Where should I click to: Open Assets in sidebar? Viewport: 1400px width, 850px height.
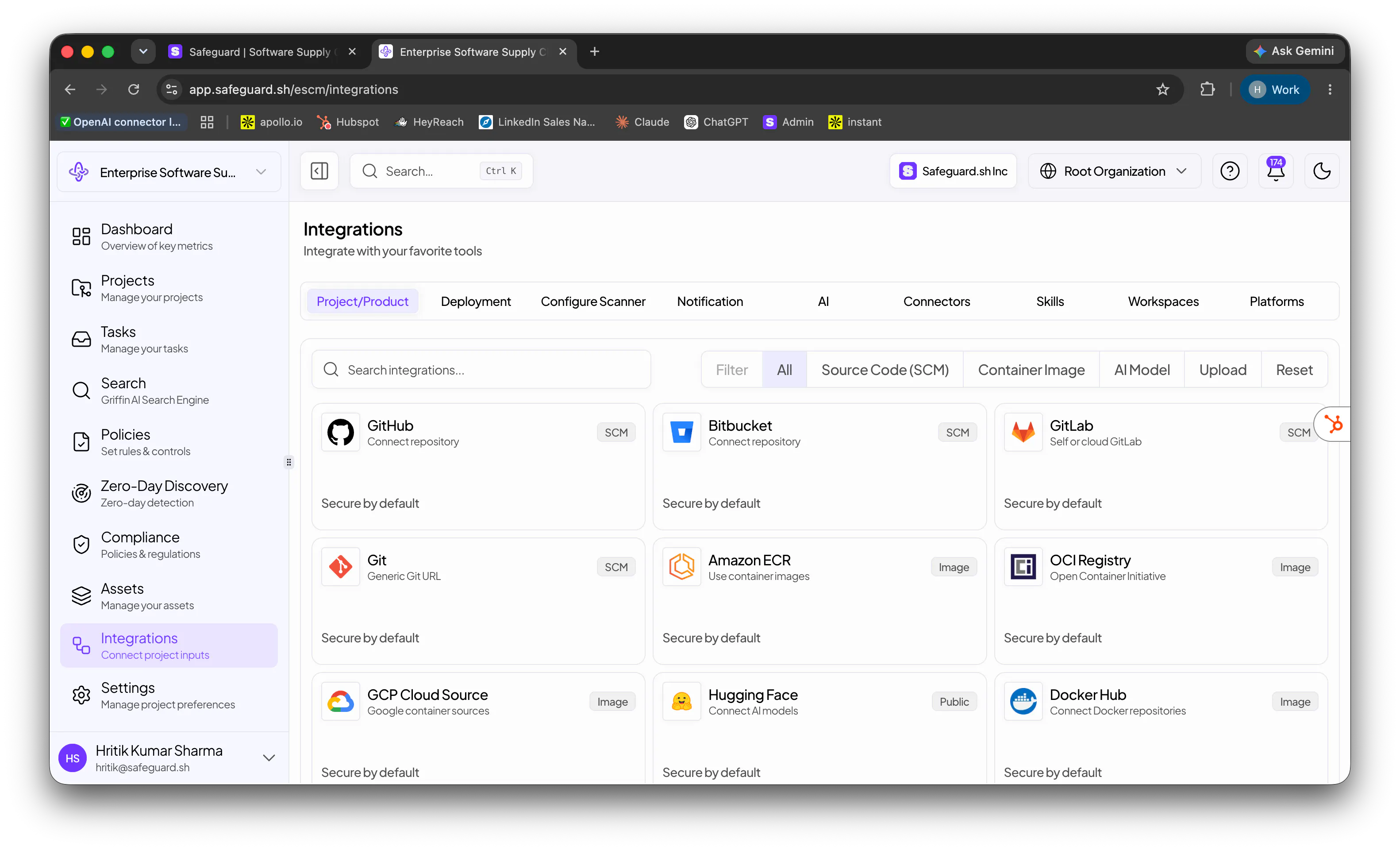pos(169,596)
